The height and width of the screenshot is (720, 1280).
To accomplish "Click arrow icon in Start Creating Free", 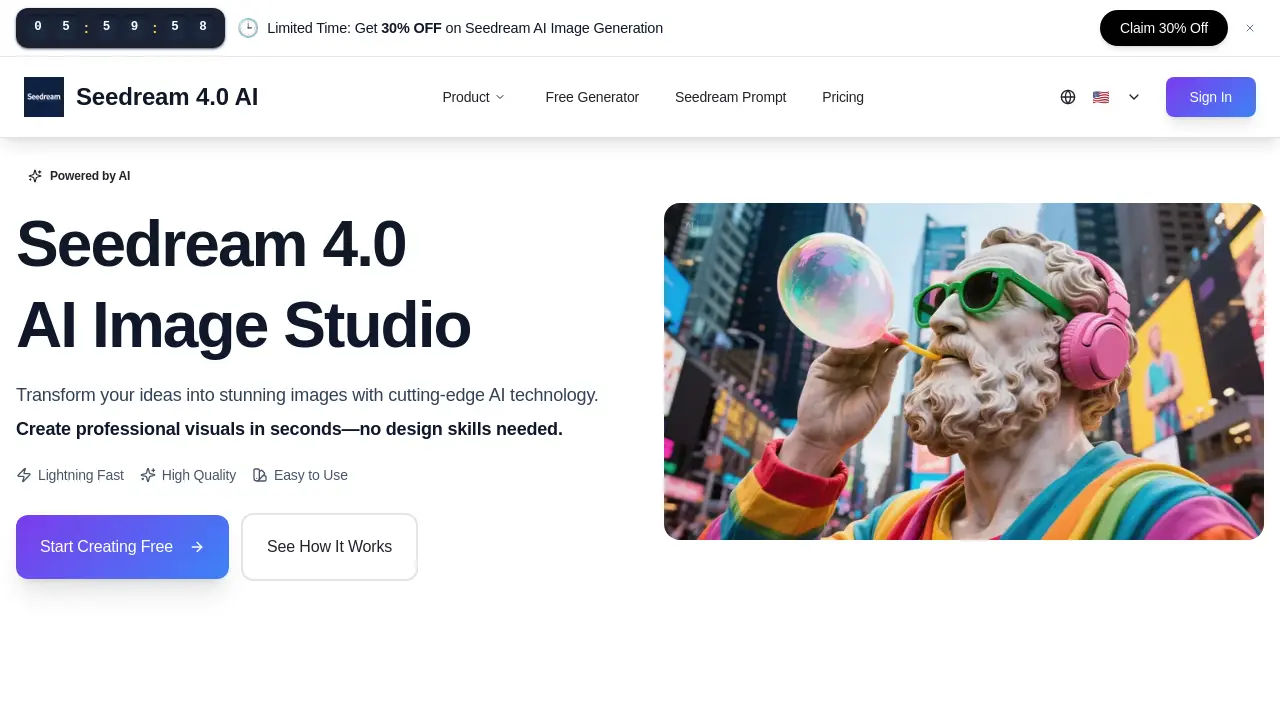I will tap(197, 547).
